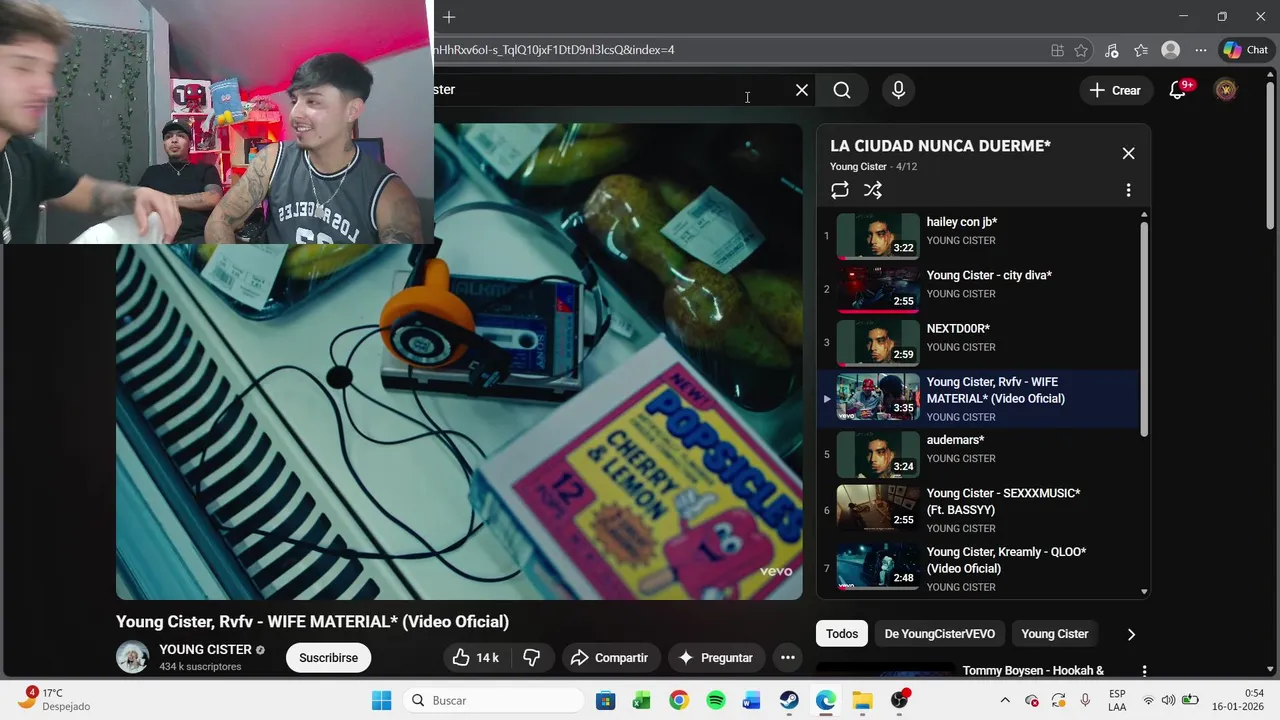Switch to Microsoft Edge taskbar icon
Screen dimensions: 1280x720
[x=826, y=700]
